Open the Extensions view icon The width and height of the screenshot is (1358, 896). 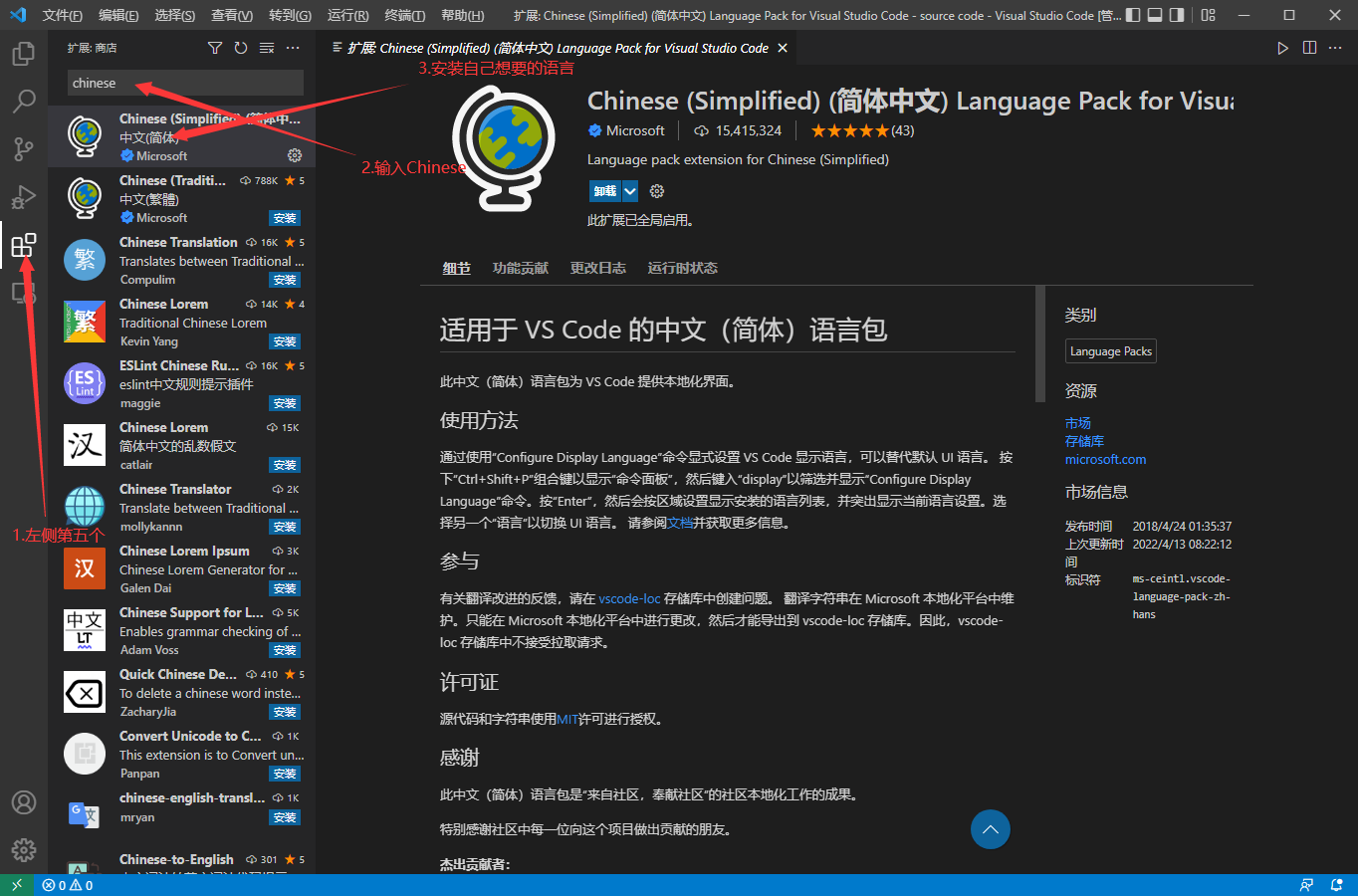tap(24, 244)
